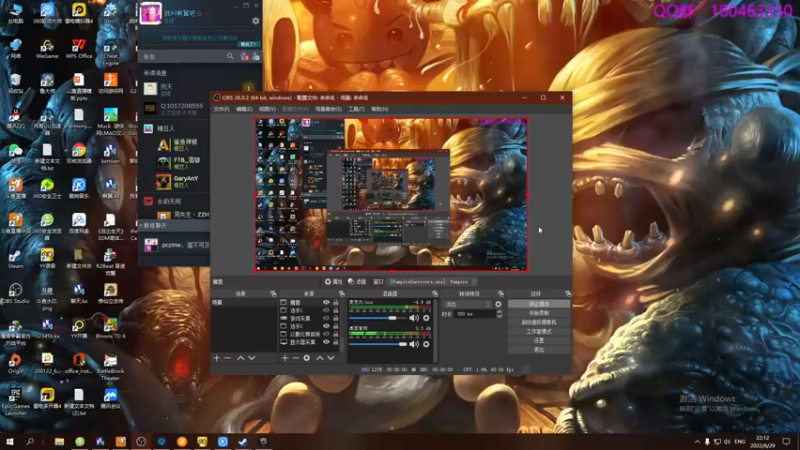Open 帮助(H) menu in OBS
800x450 pixels.
point(380,109)
